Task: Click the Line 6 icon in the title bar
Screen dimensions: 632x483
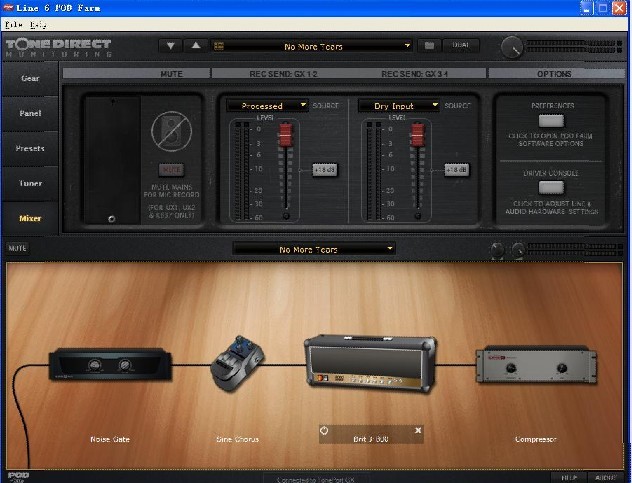Action: coord(8,8)
